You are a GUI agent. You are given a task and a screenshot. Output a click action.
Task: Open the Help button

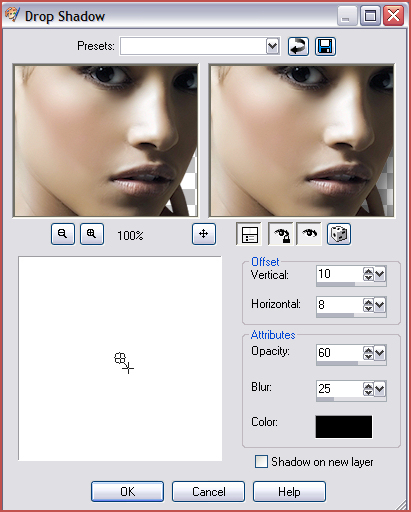pos(289,491)
